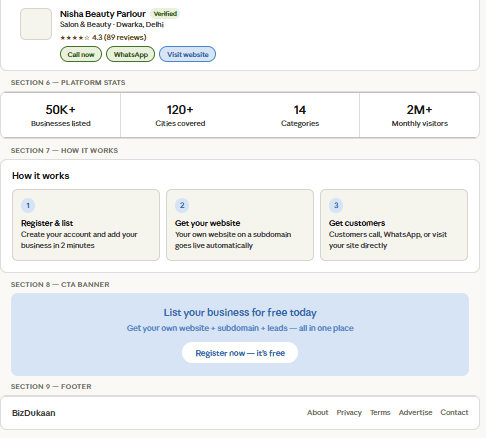This screenshot has height=438, width=486.
Task: Open the About footer link
Action: [x=318, y=413]
